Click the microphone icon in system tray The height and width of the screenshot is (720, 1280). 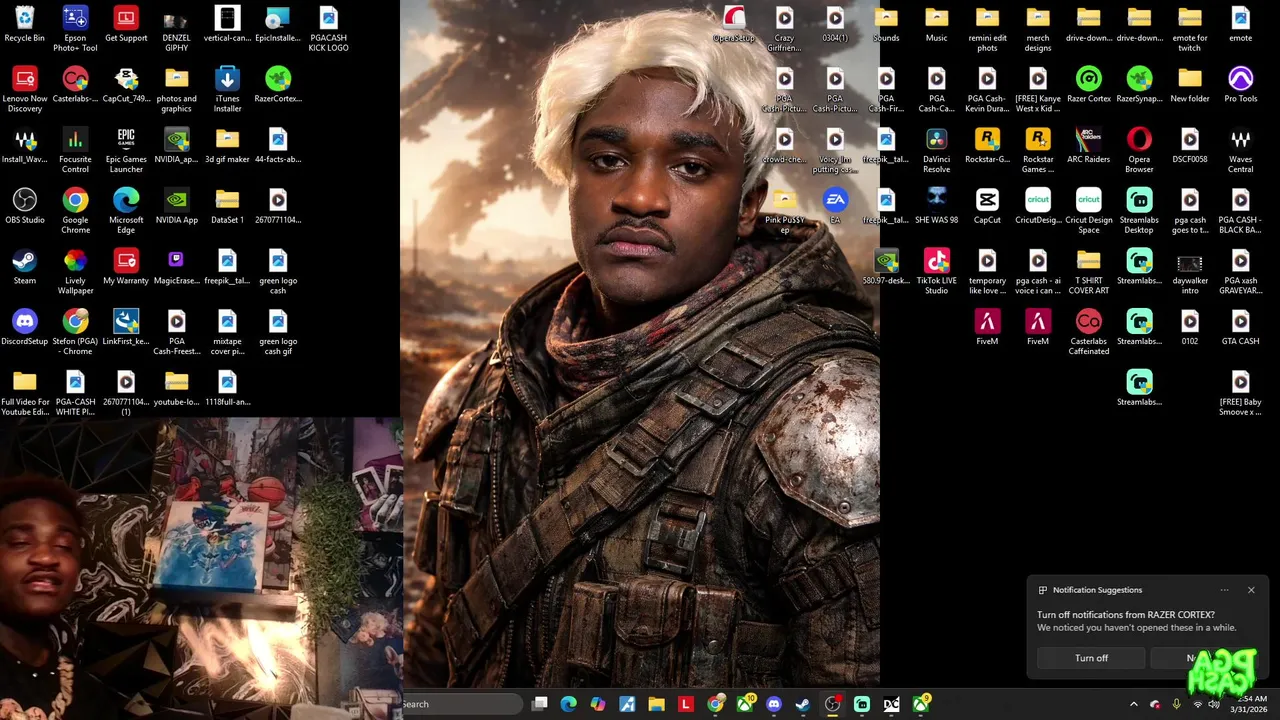(x=1176, y=704)
